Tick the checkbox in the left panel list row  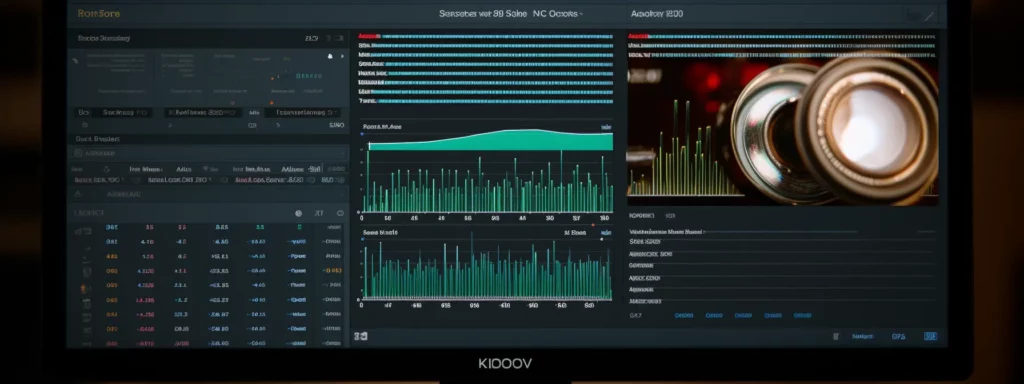pyautogui.click(x=78, y=153)
